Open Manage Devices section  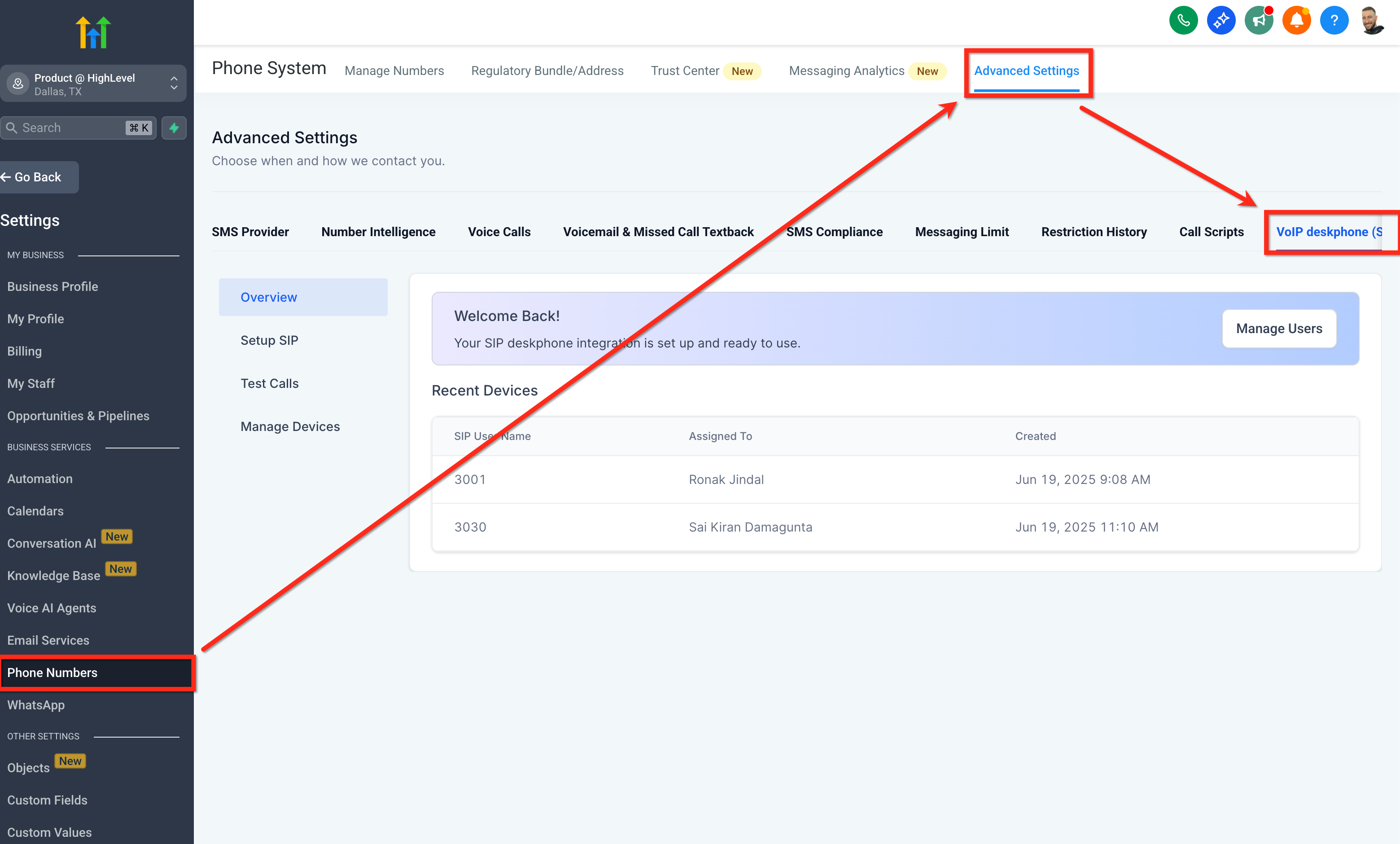click(x=290, y=426)
